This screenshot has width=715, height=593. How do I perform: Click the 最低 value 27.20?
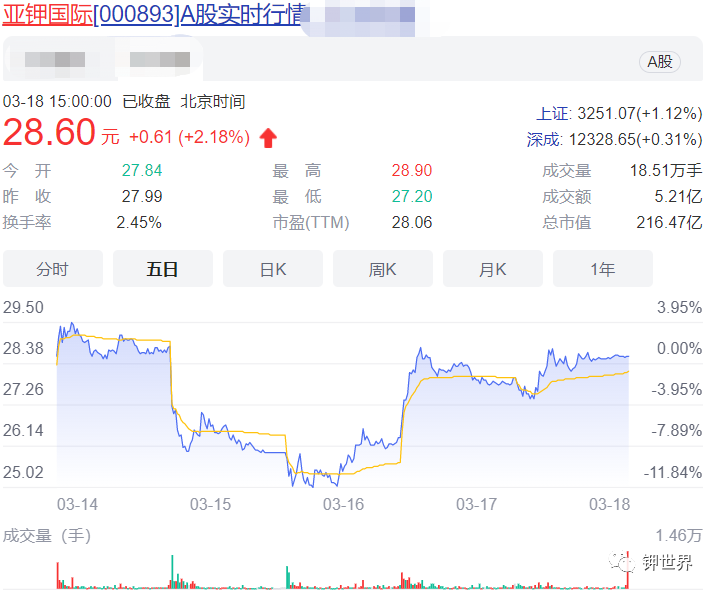click(412, 197)
